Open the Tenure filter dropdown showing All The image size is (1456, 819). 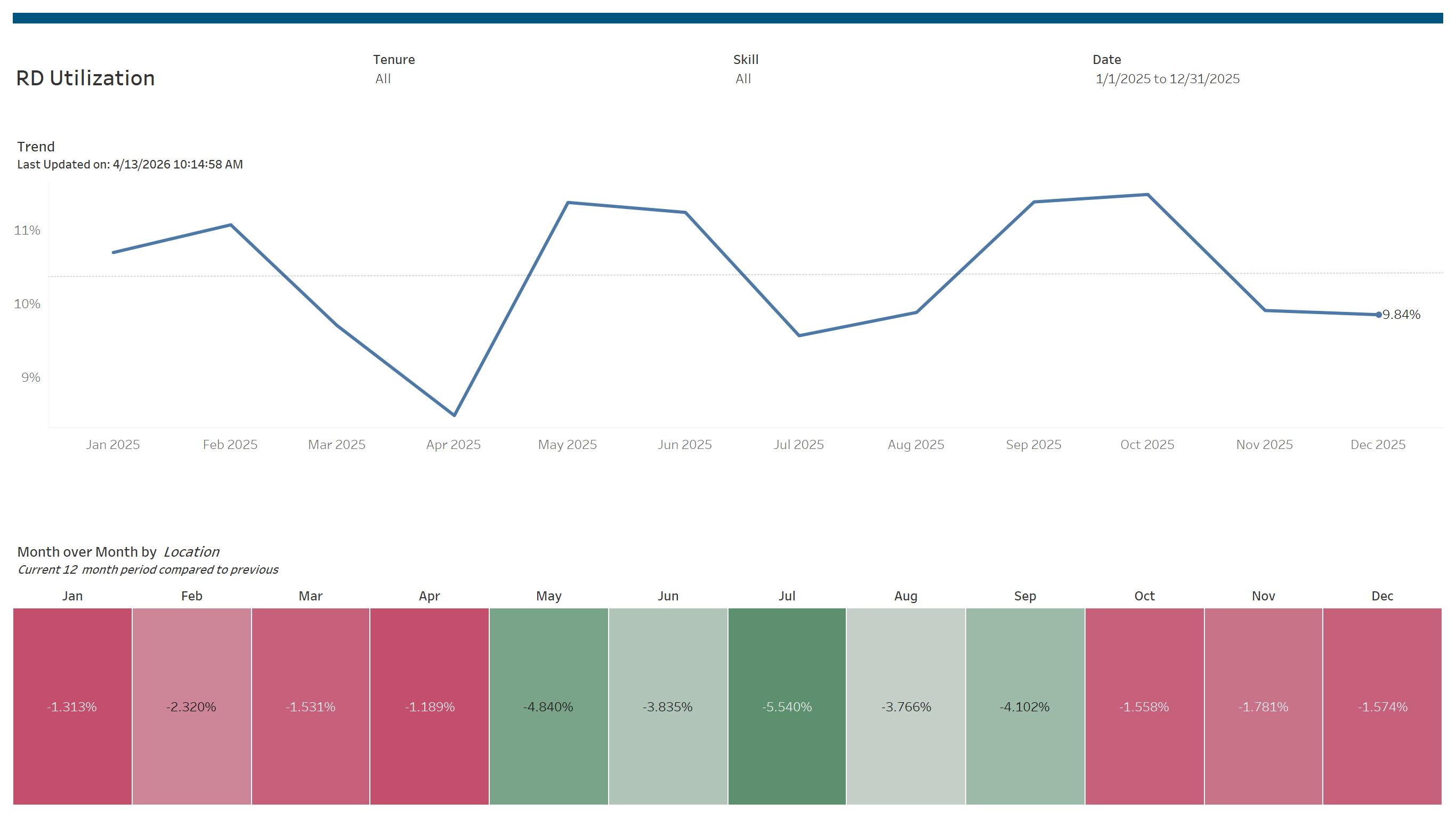pyautogui.click(x=383, y=78)
